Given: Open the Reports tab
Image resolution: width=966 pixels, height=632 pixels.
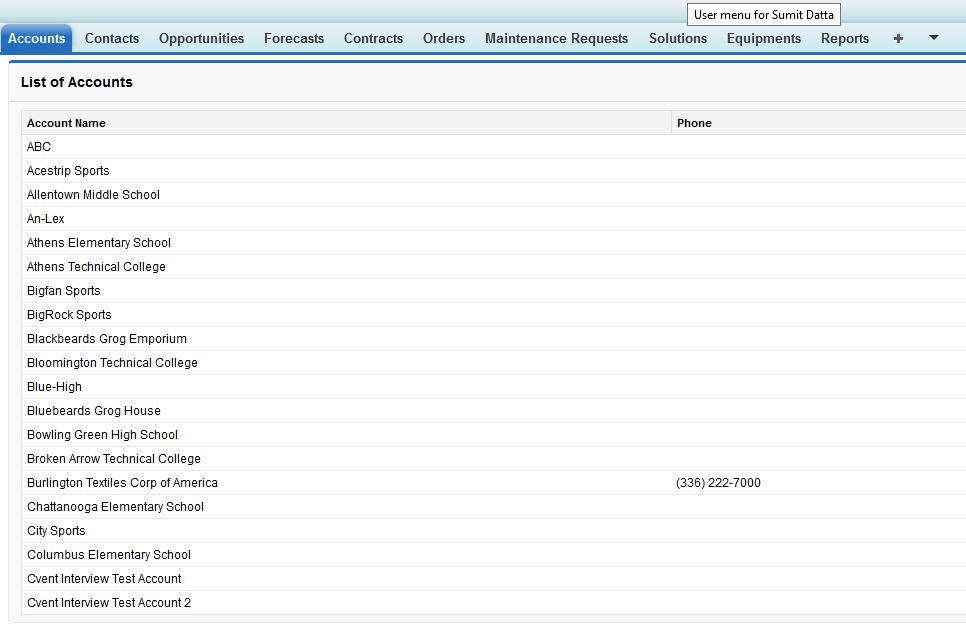Looking at the screenshot, I should pyautogui.click(x=845, y=38).
